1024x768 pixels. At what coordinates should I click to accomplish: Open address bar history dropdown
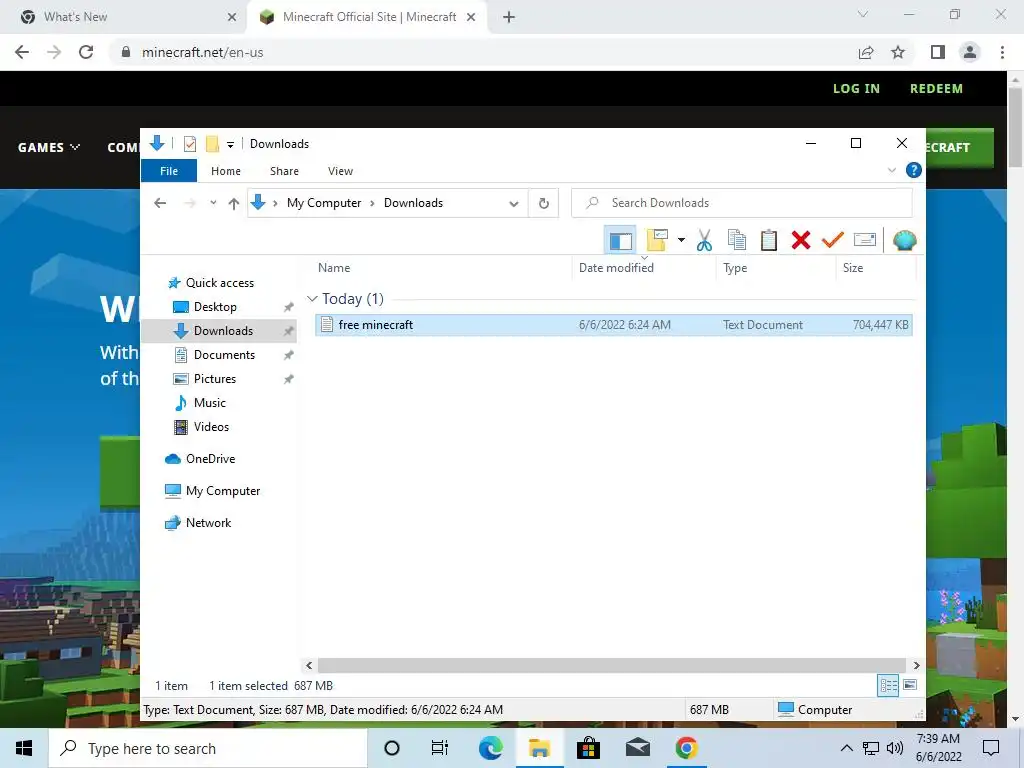(x=514, y=204)
